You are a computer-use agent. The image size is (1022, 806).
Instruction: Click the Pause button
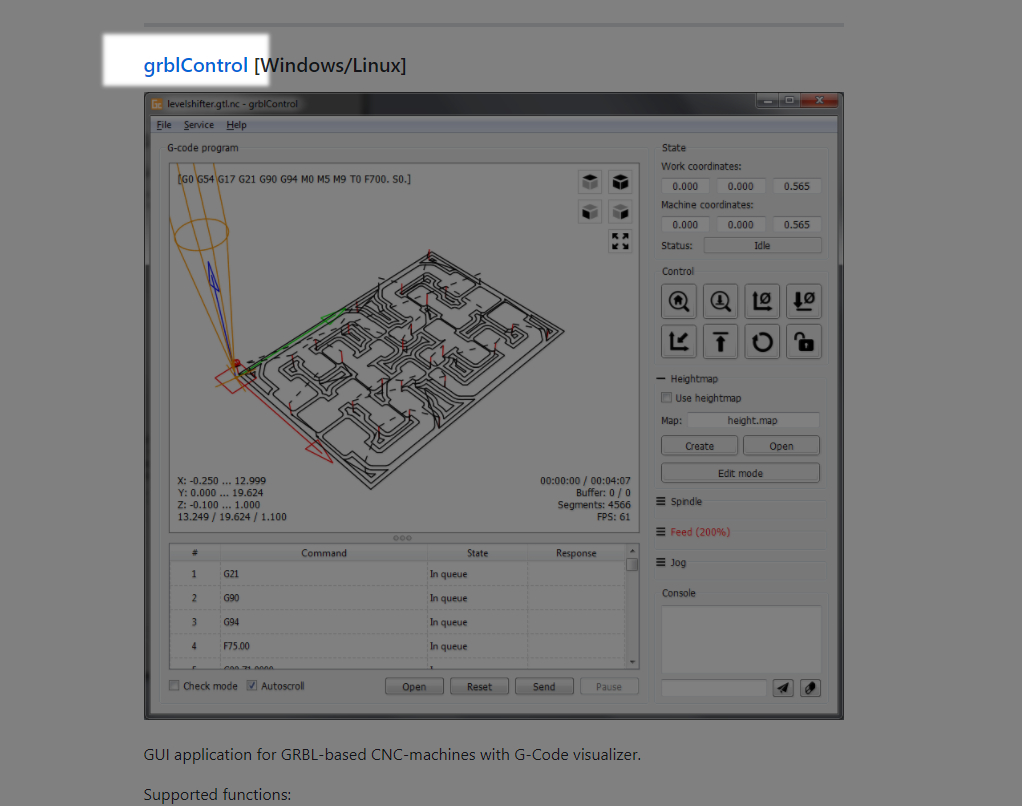tap(609, 687)
